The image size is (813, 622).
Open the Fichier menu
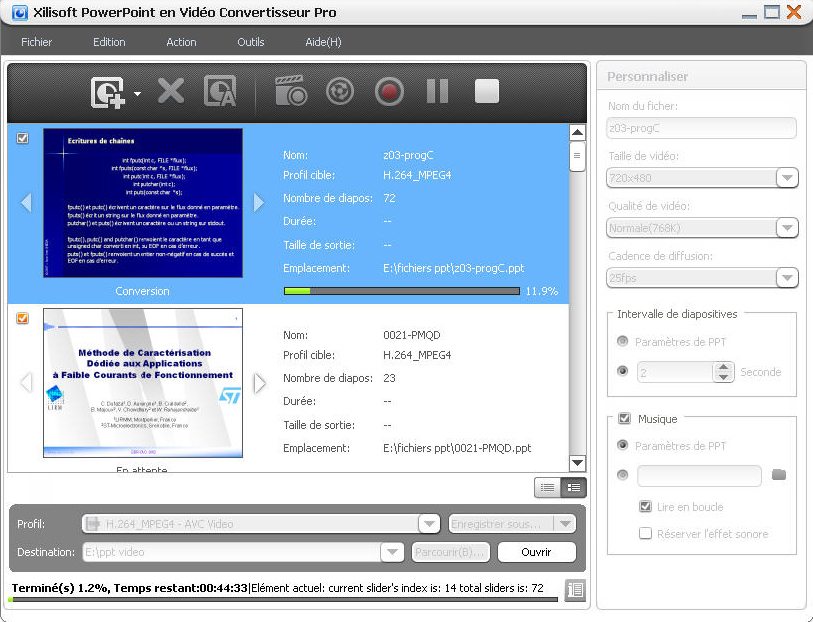(36, 42)
